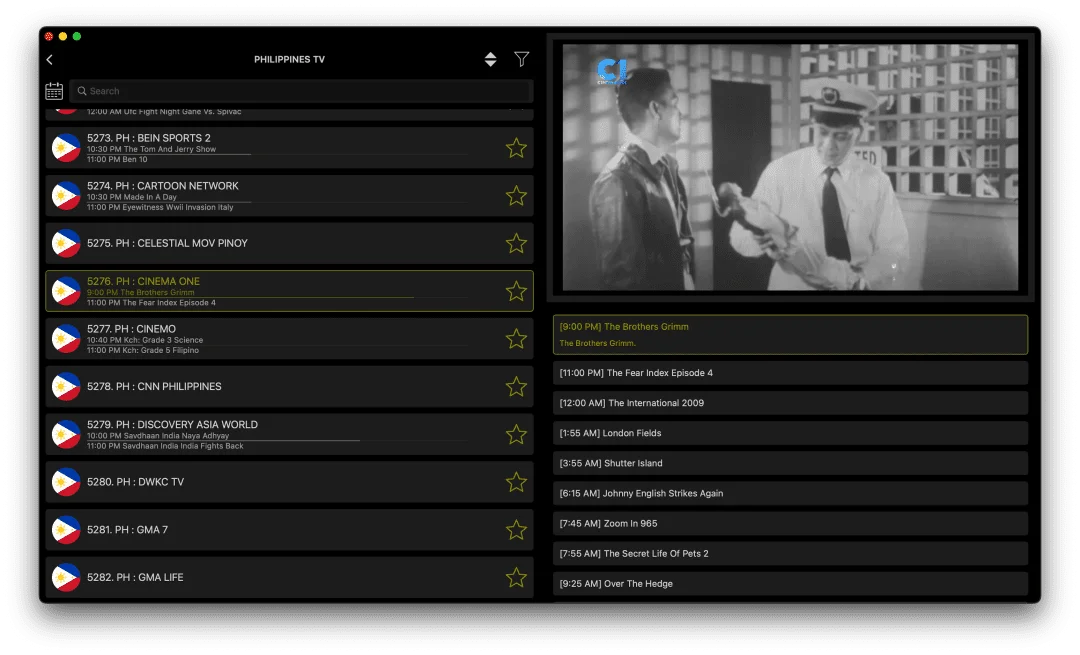The image size is (1080, 655).
Task: Select the 9:25 AM Over The Hedge entry
Action: point(790,583)
